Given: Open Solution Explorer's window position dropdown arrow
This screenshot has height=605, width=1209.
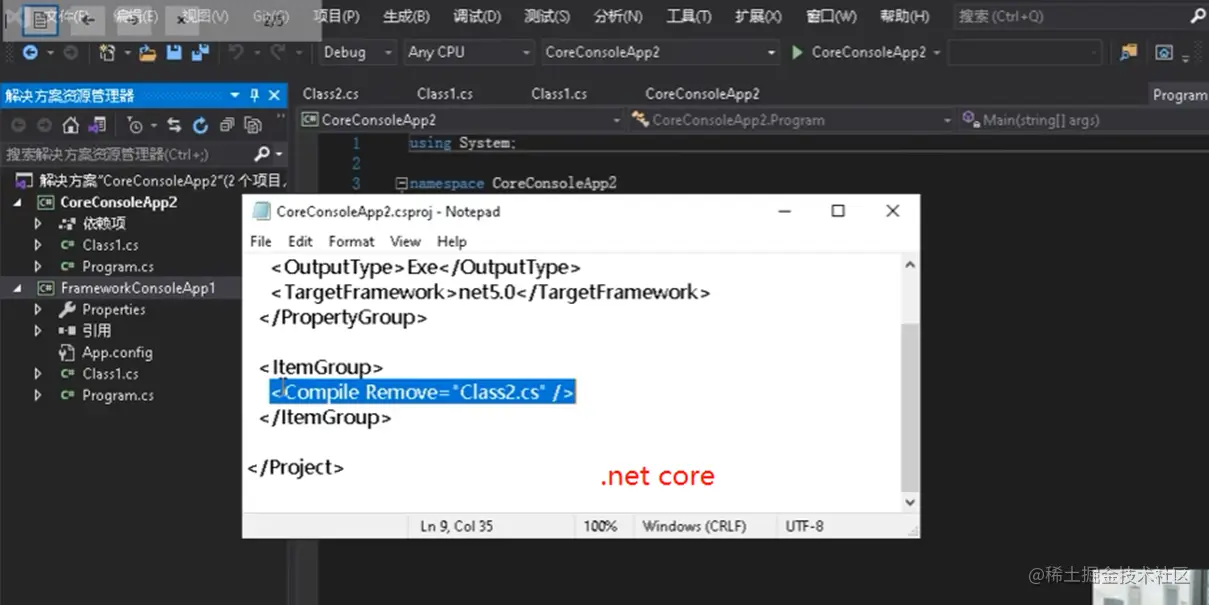Looking at the screenshot, I should (x=235, y=95).
